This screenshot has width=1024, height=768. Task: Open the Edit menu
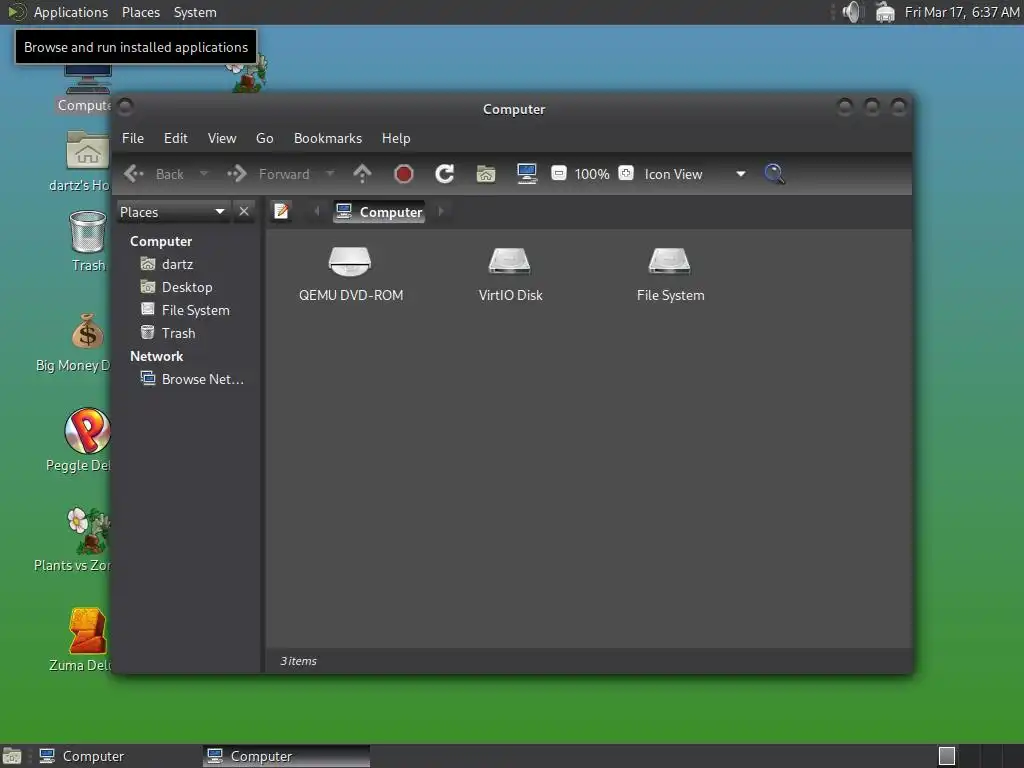176,138
